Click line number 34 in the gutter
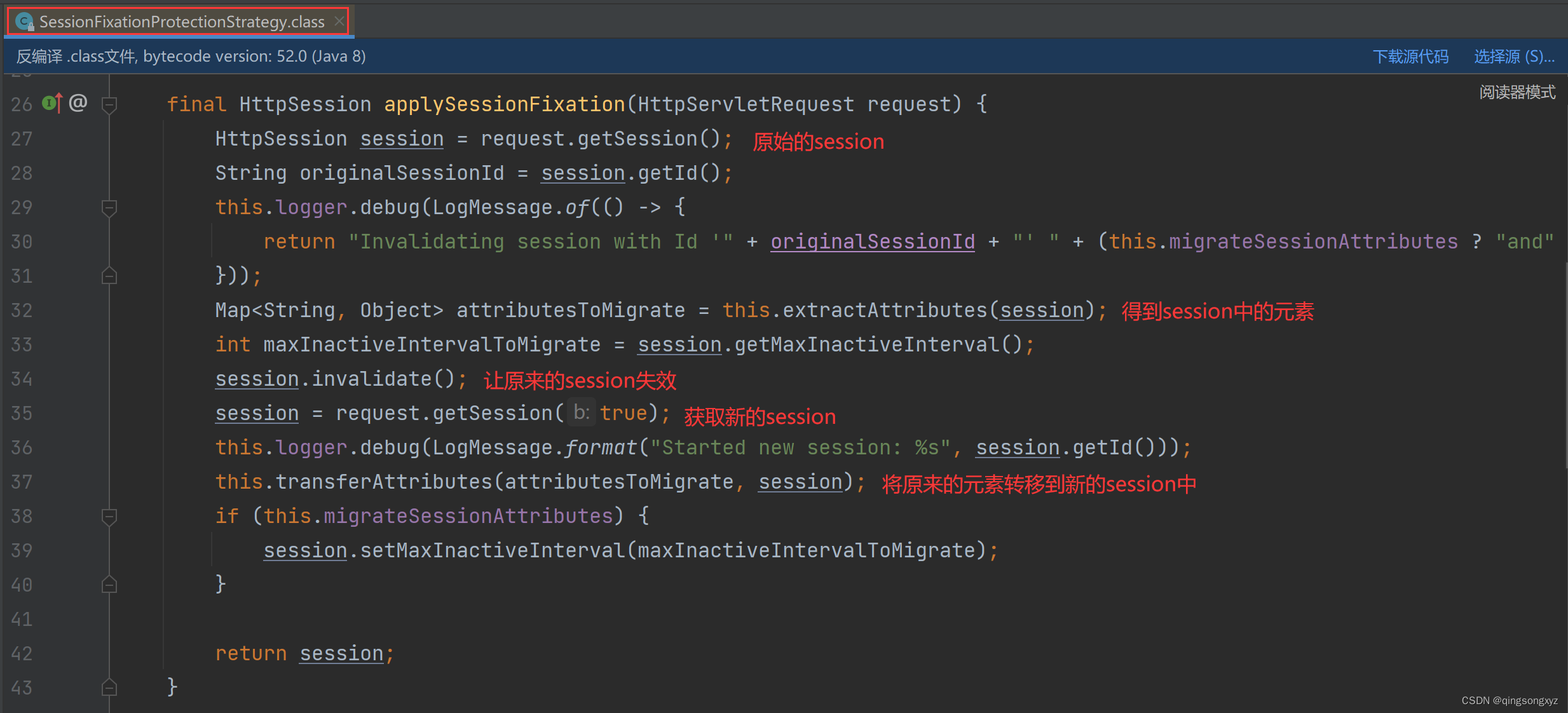This screenshot has height=713, width=1568. point(22,379)
